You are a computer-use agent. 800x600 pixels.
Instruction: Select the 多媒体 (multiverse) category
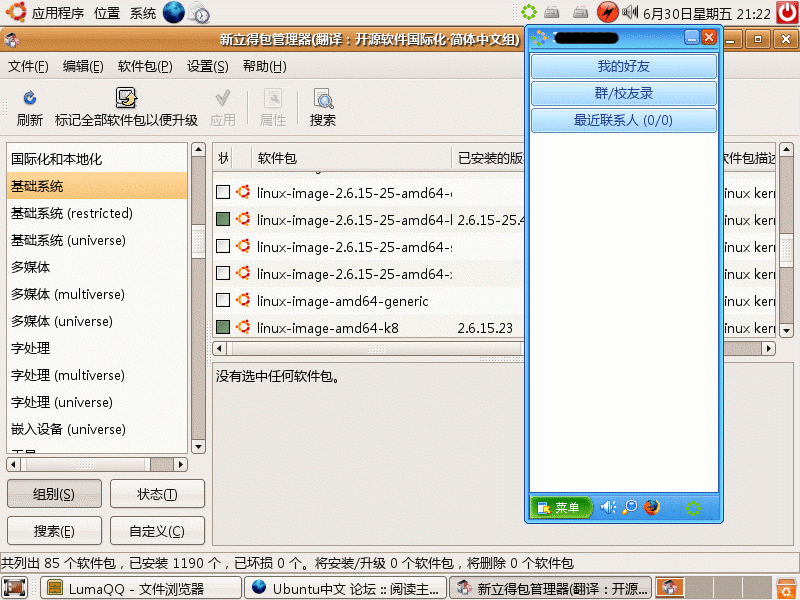tap(97, 294)
